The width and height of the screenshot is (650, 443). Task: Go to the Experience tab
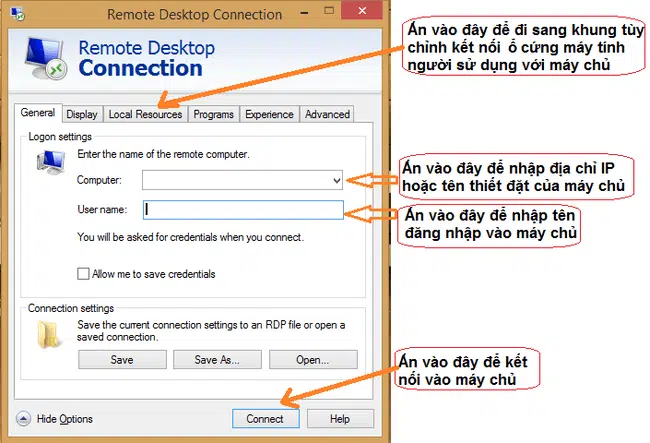269,114
